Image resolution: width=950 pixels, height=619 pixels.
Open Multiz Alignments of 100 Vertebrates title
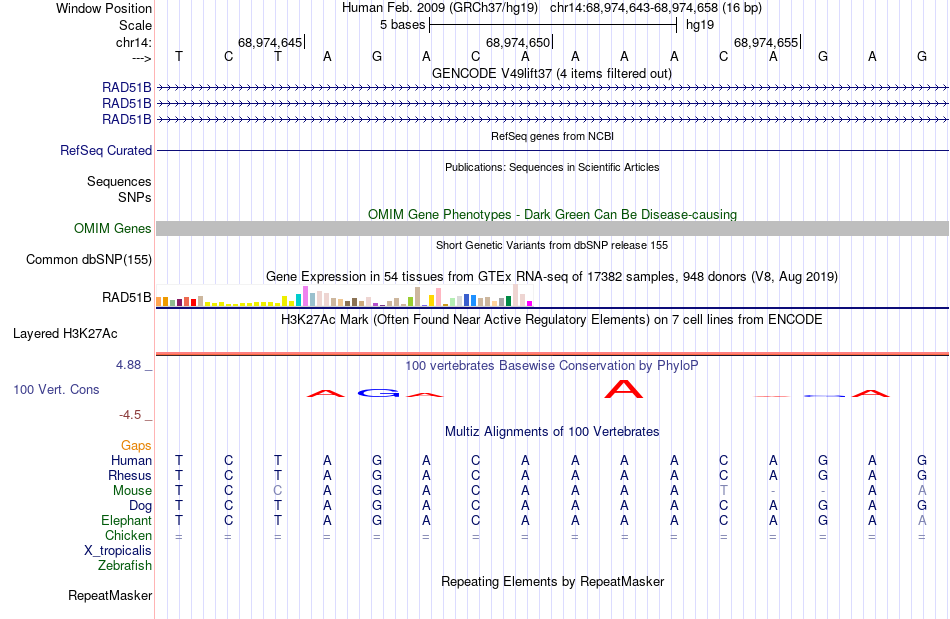(552, 432)
